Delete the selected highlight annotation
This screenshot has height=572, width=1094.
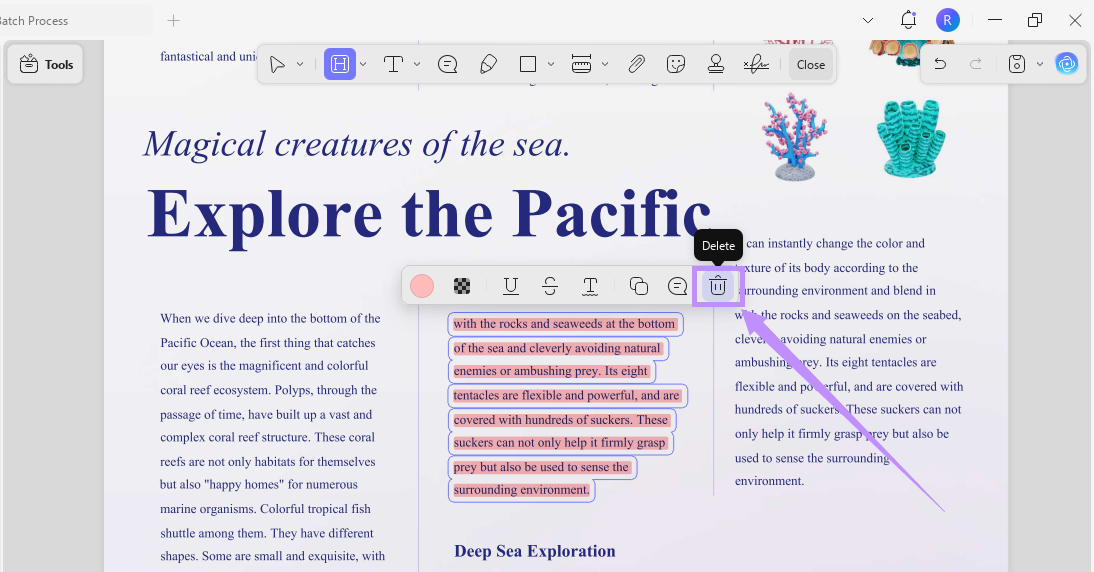click(x=718, y=286)
